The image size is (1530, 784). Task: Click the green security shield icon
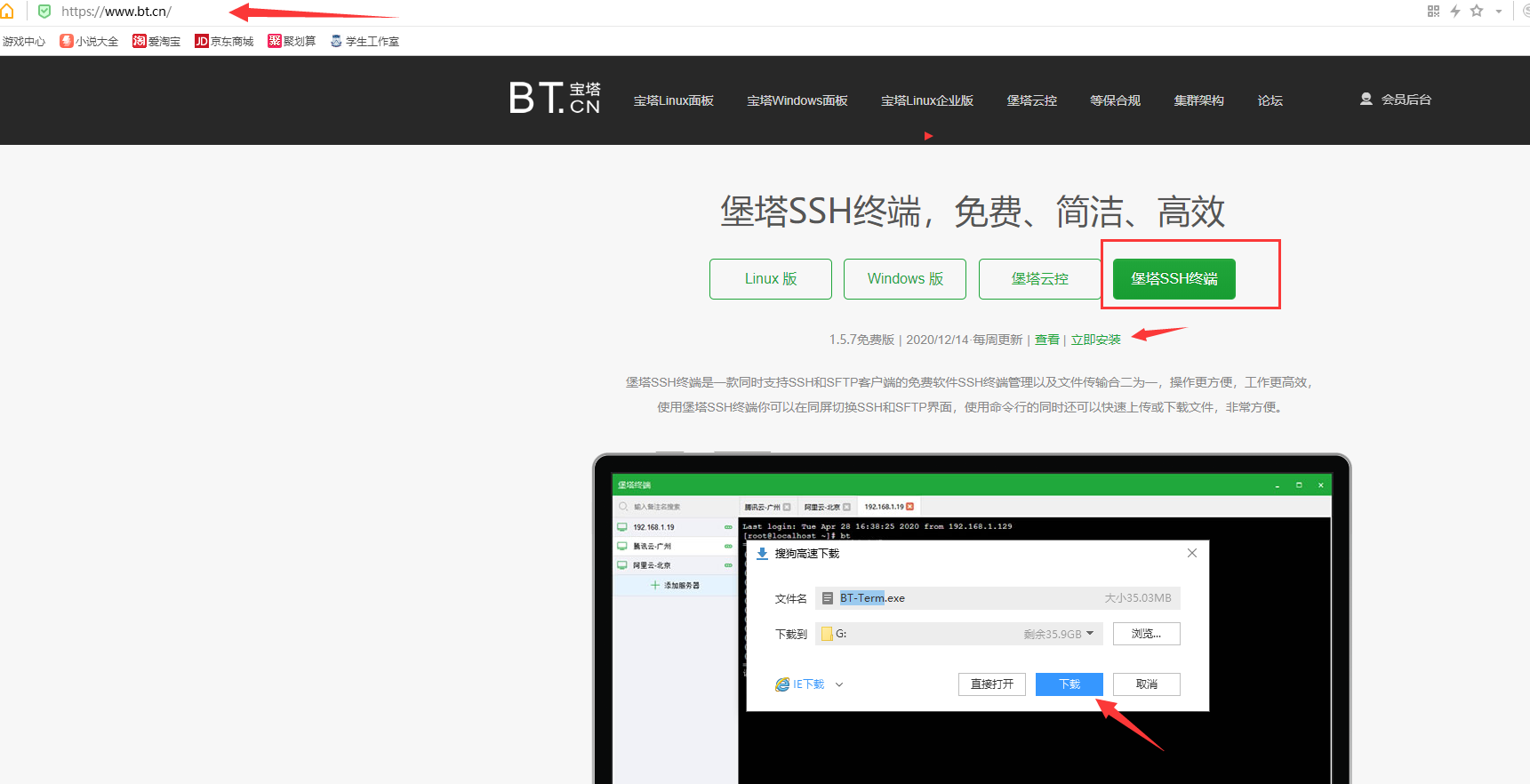[x=44, y=12]
